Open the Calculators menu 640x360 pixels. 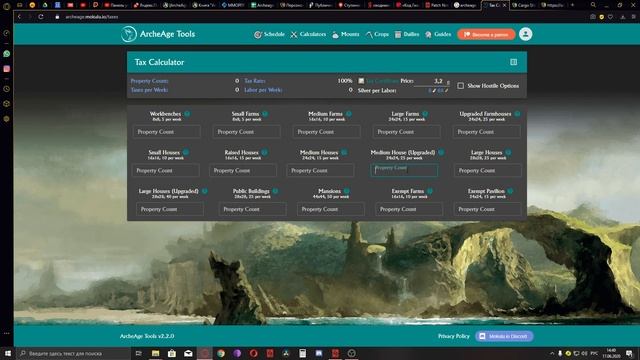308,34
